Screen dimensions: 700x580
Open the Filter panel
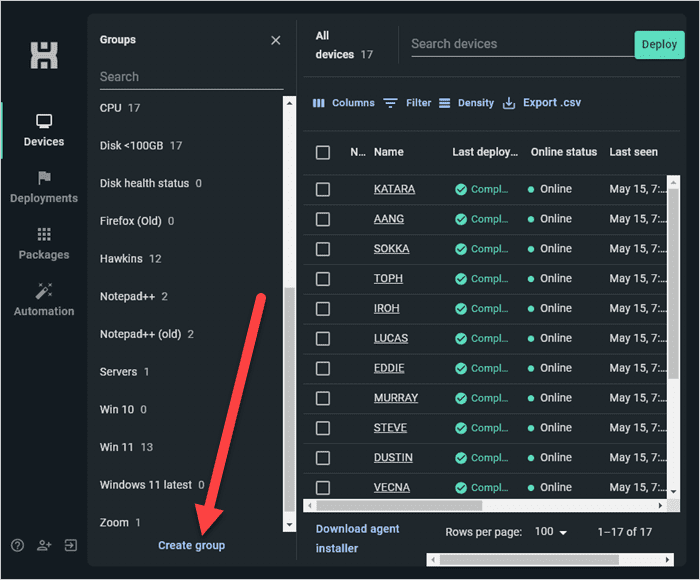[x=408, y=103]
